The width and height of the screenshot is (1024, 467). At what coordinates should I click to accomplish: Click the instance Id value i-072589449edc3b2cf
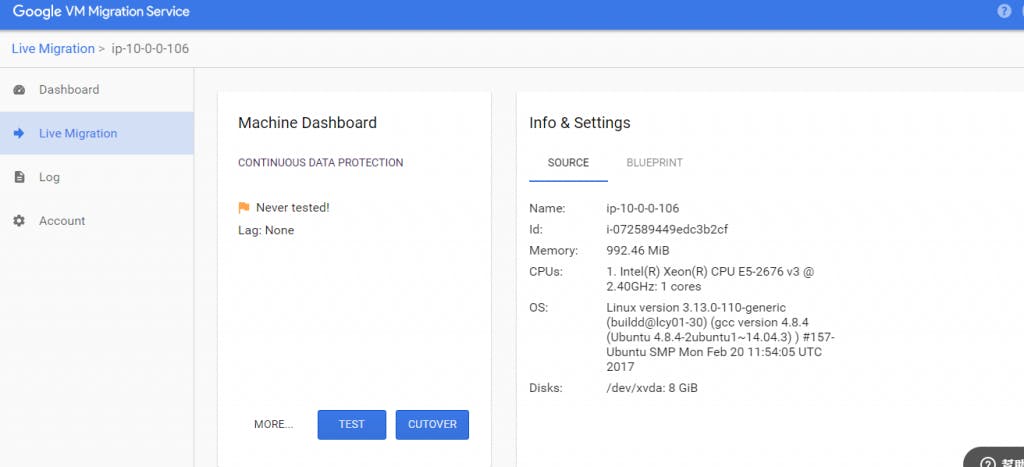[x=667, y=230]
